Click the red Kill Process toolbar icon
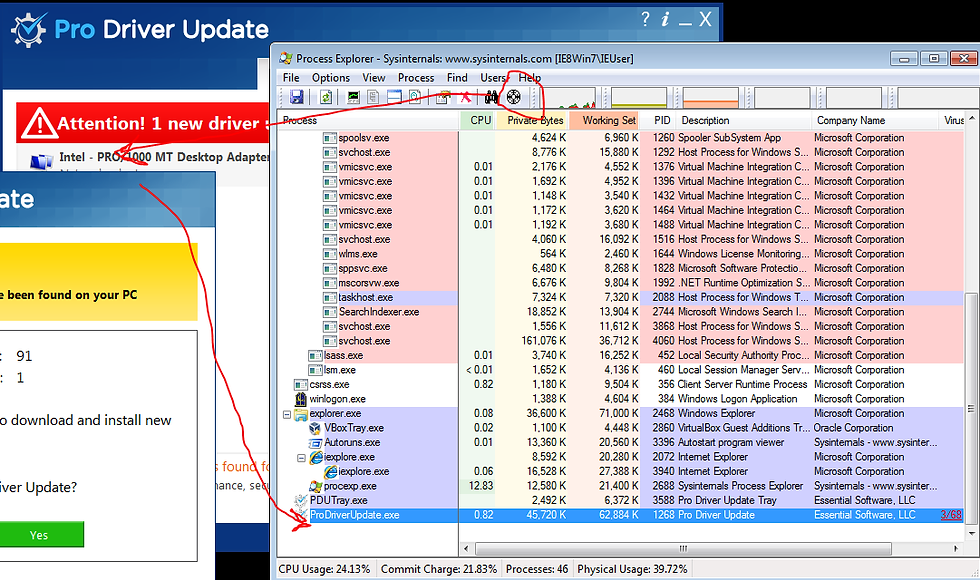Image resolution: width=980 pixels, height=580 pixels. pos(466,97)
